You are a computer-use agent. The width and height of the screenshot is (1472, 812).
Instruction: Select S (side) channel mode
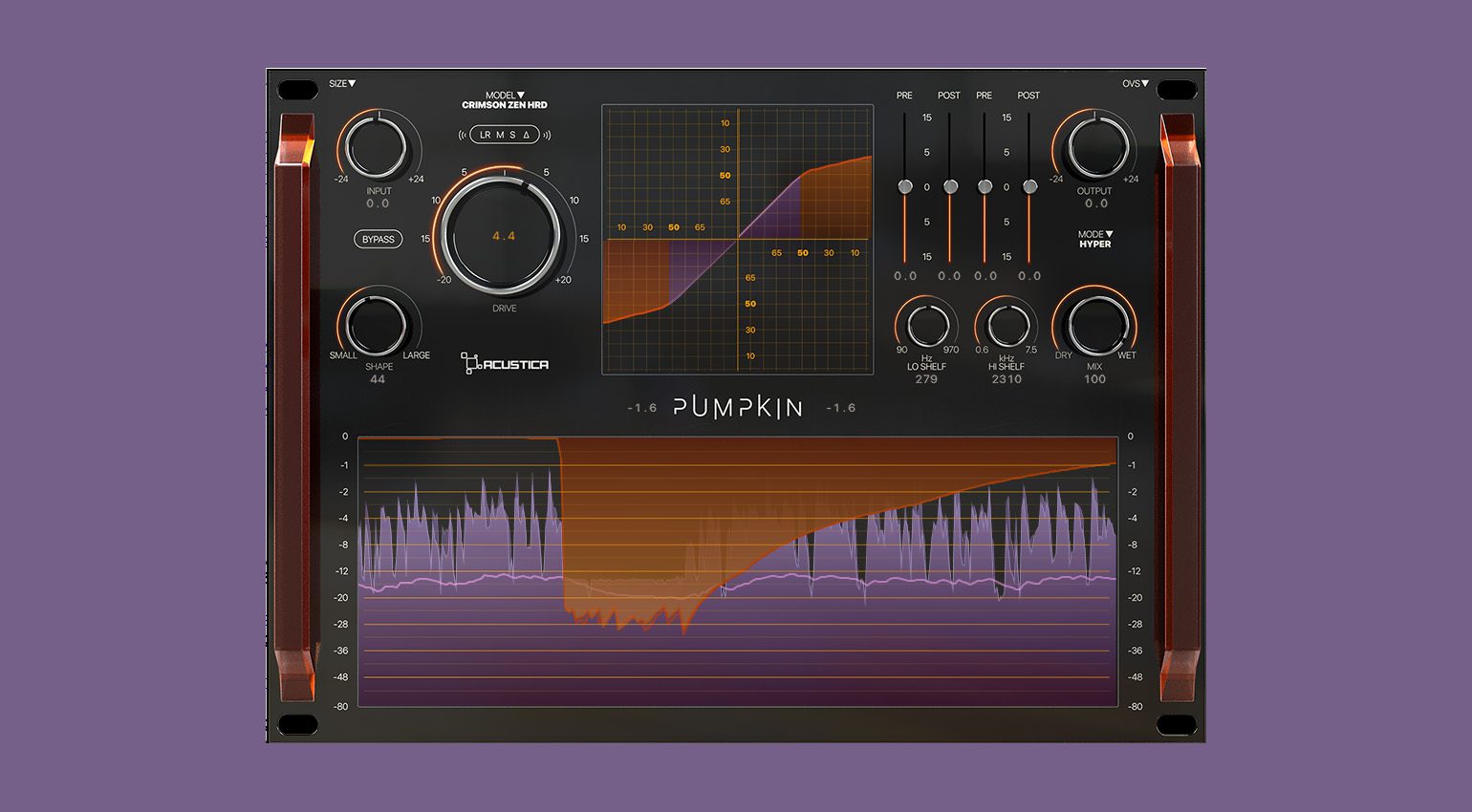pyautogui.click(x=512, y=135)
